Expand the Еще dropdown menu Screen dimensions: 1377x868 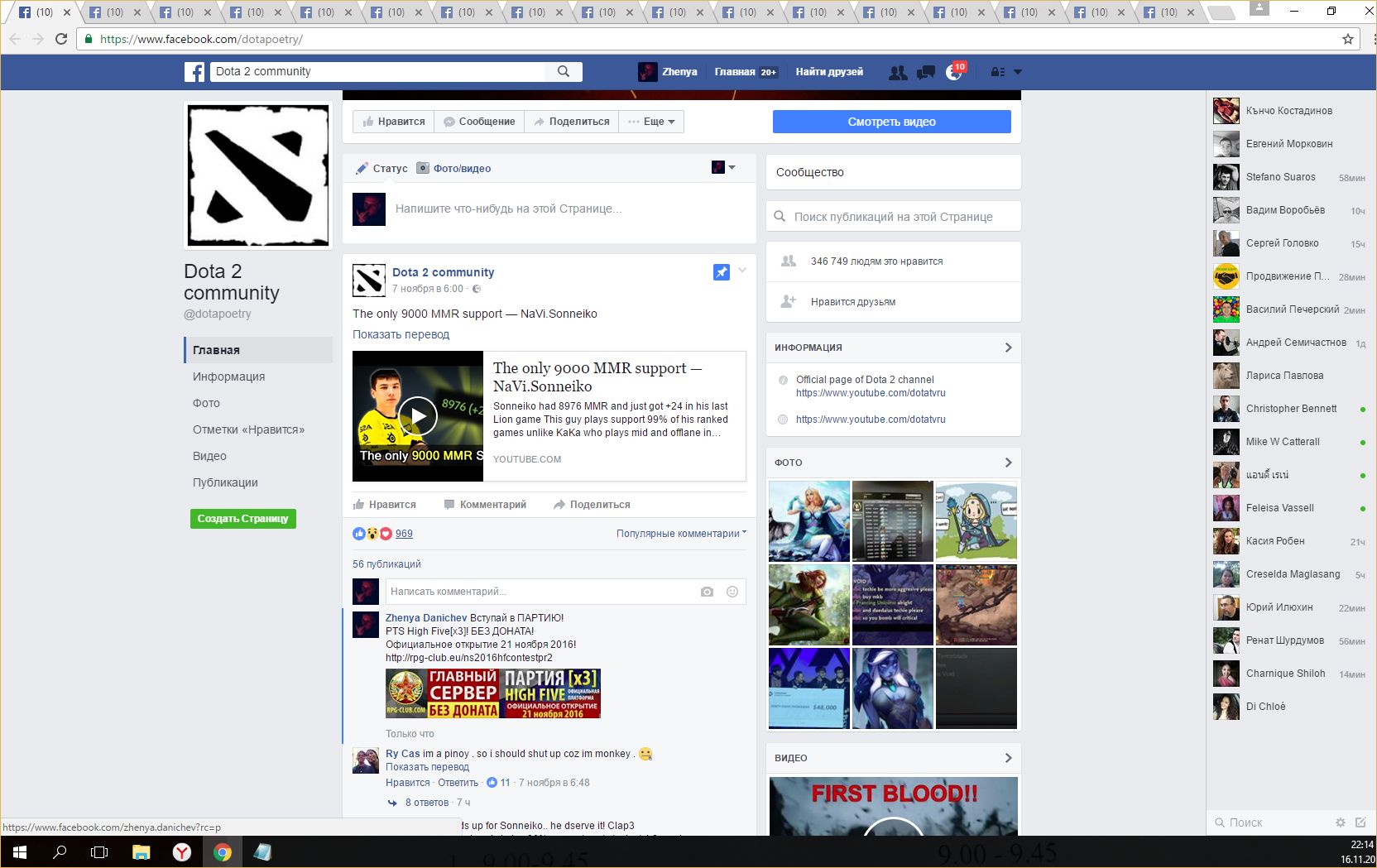pos(652,122)
